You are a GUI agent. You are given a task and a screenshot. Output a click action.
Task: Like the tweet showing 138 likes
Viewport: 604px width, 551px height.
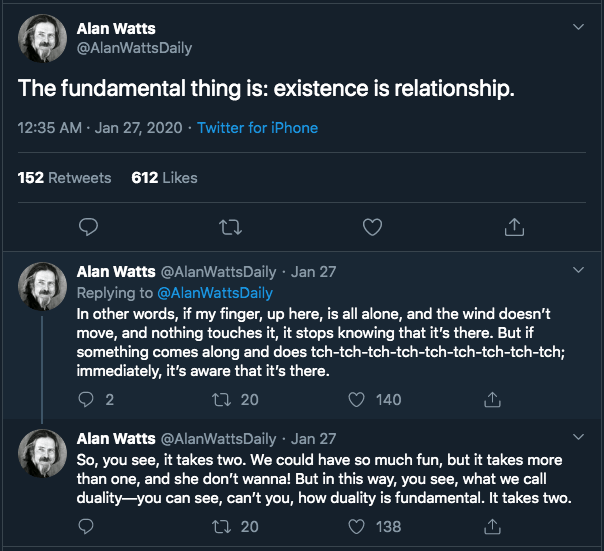point(356,526)
